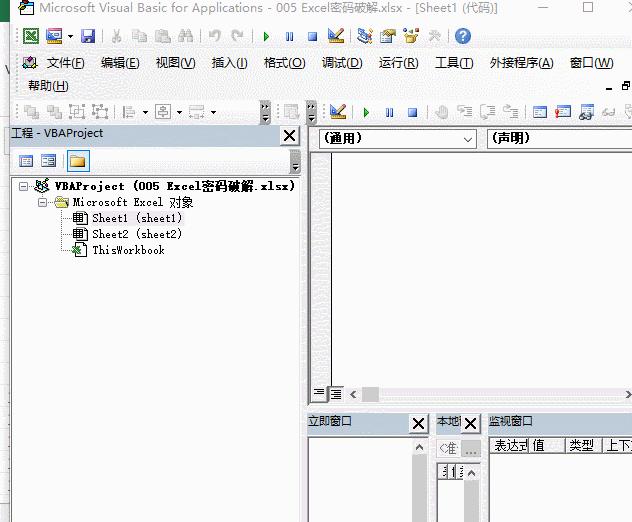
Task: Click the Send to Back toolbar icon
Action: click(54, 112)
